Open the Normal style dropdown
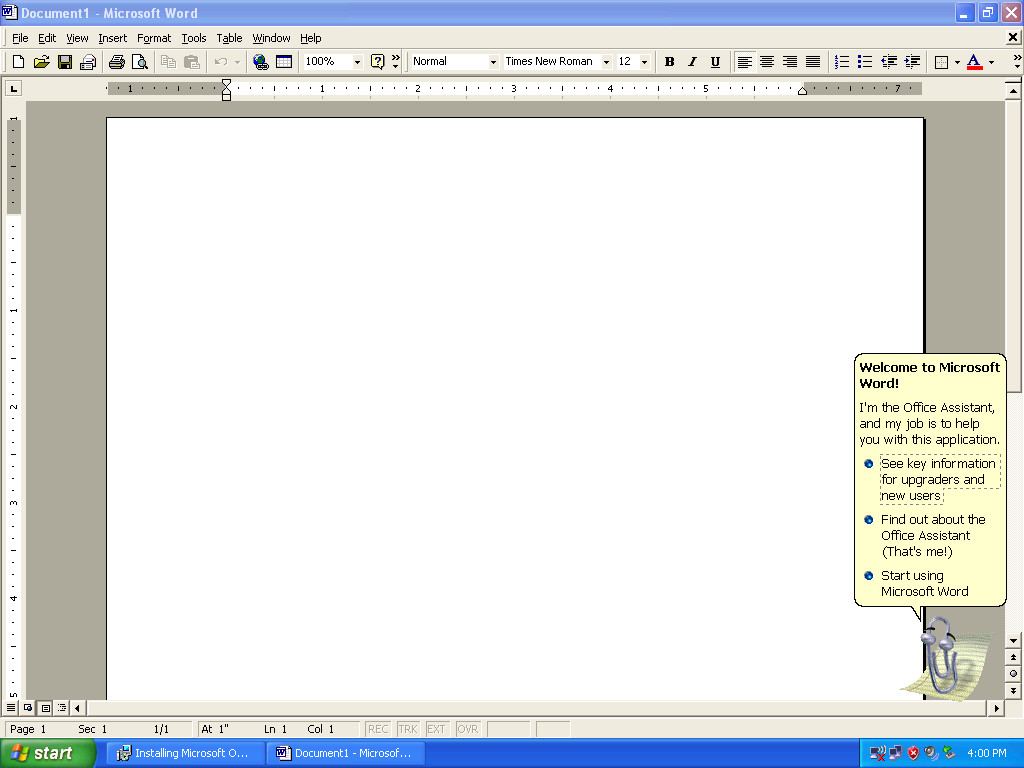 493,61
